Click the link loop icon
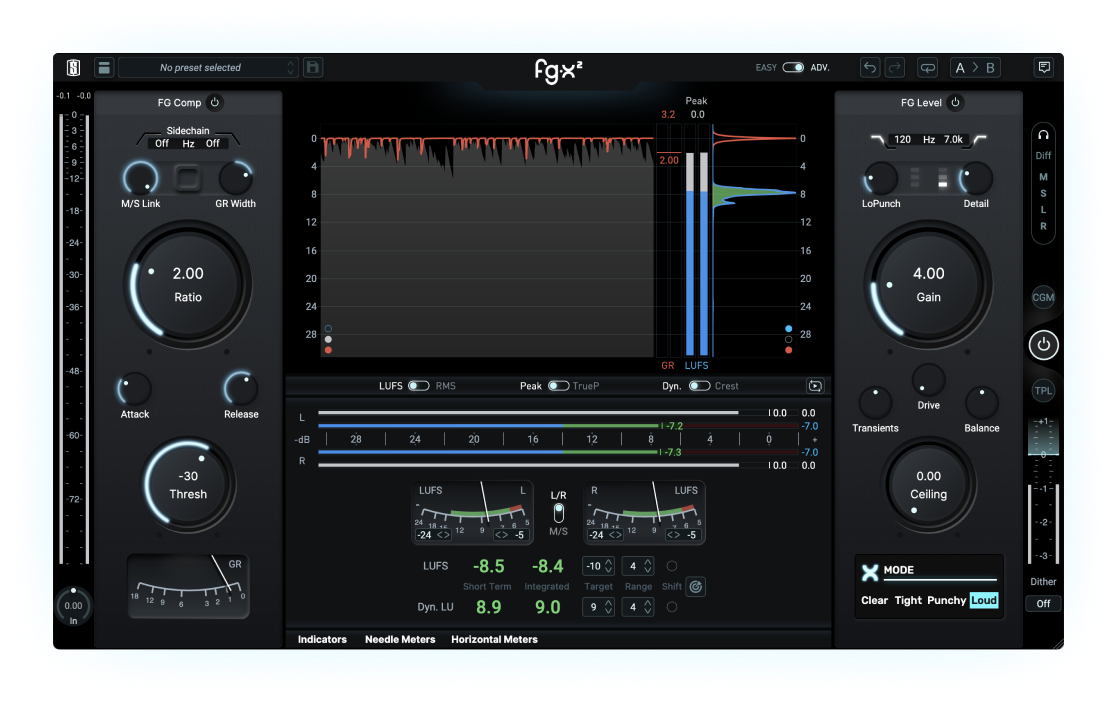Screen dimensions: 1117x703 (x=928, y=68)
